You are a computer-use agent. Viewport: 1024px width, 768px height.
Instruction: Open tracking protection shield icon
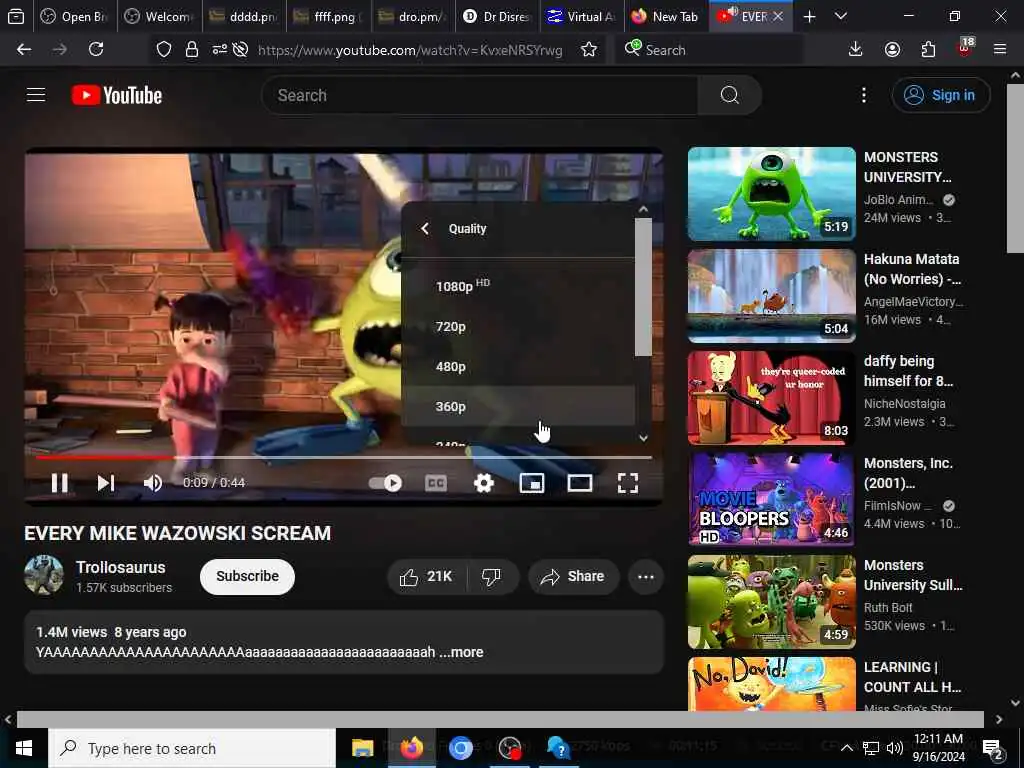click(x=164, y=50)
